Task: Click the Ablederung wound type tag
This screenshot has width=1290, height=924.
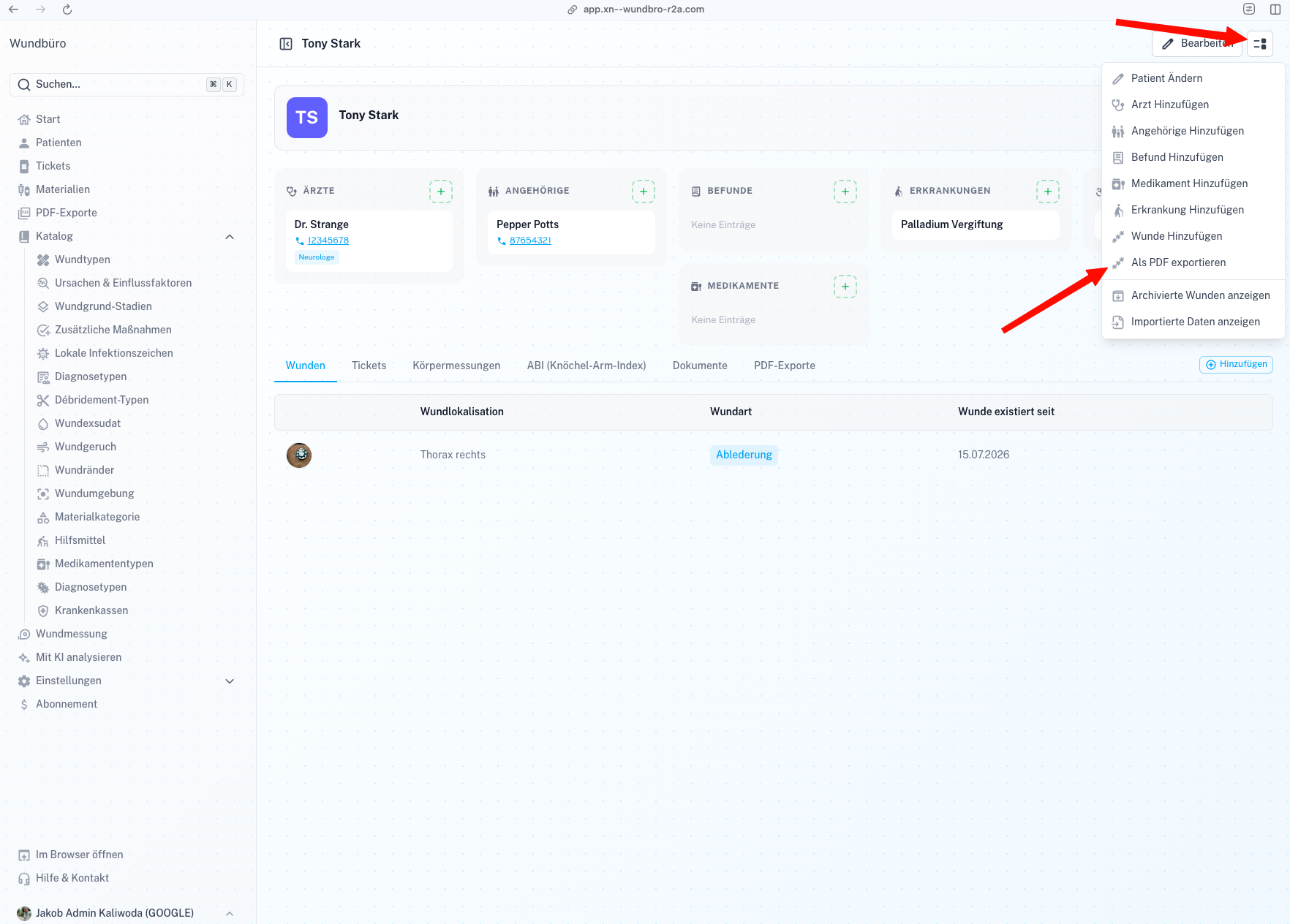Action: (x=744, y=455)
